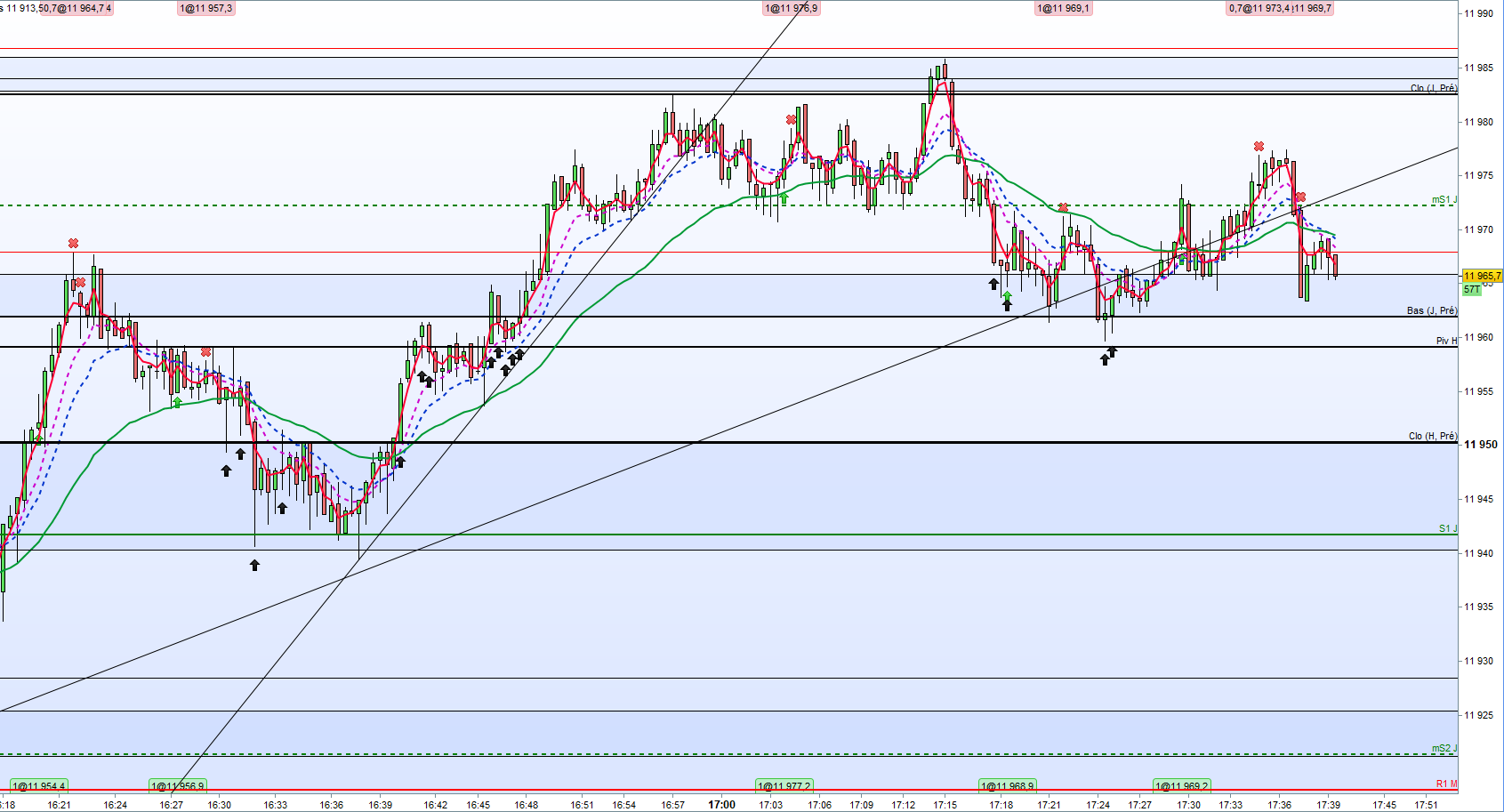This screenshot has height=812, width=1504.
Task: Select the 16:30 time label
Action: tap(219, 805)
